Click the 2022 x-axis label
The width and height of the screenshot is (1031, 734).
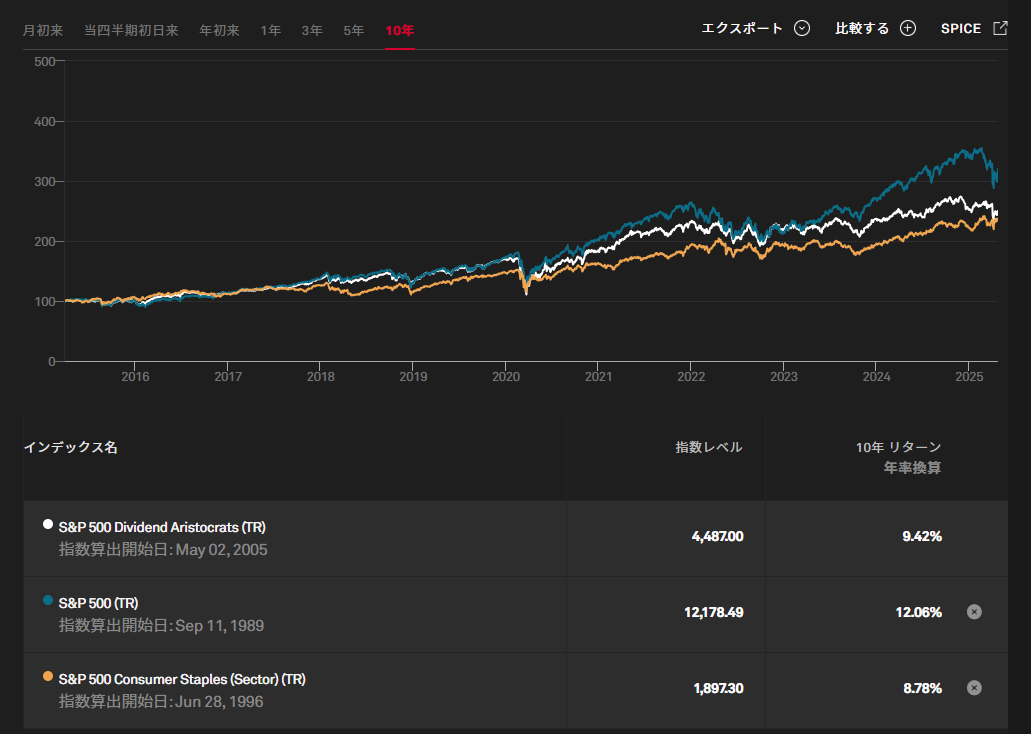(692, 377)
